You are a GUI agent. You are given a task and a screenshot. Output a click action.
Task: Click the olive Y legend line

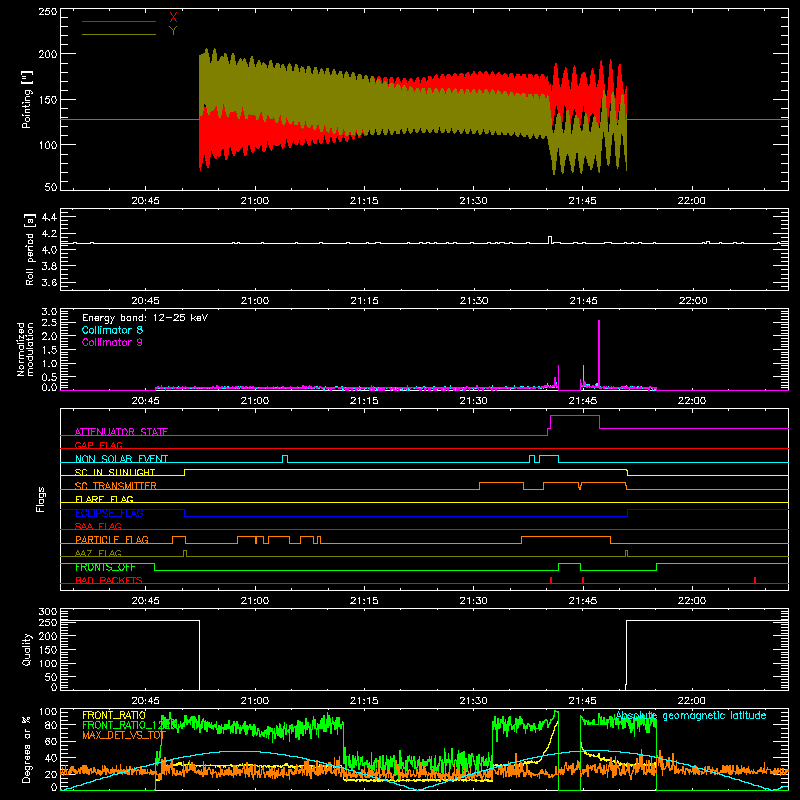[x=119, y=34]
